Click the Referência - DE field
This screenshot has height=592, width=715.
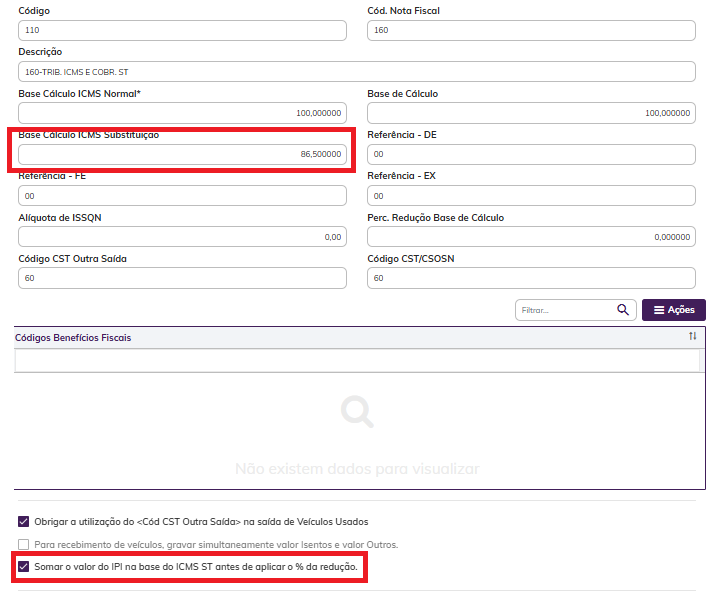tap(531, 154)
